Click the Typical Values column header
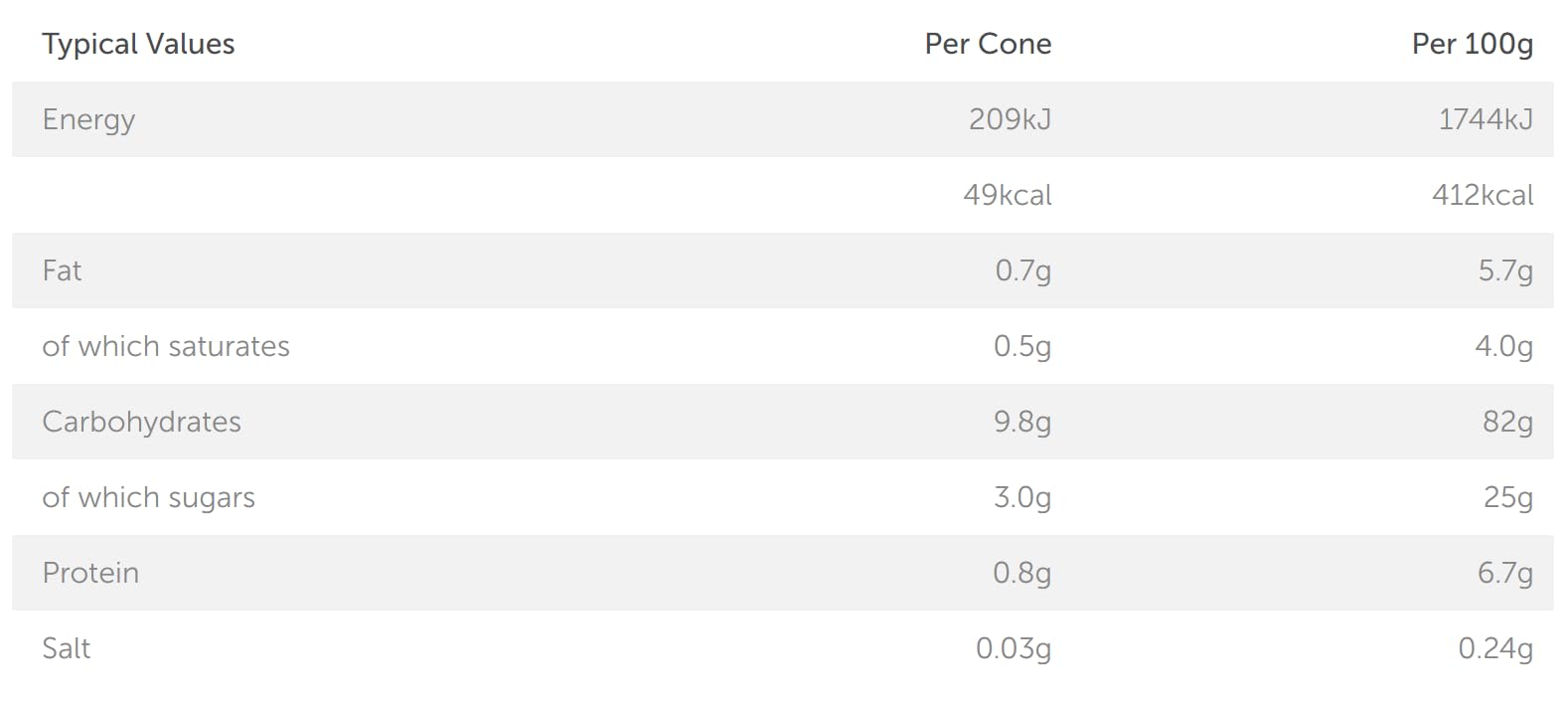The image size is (1568, 706). [x=138, y=44]
